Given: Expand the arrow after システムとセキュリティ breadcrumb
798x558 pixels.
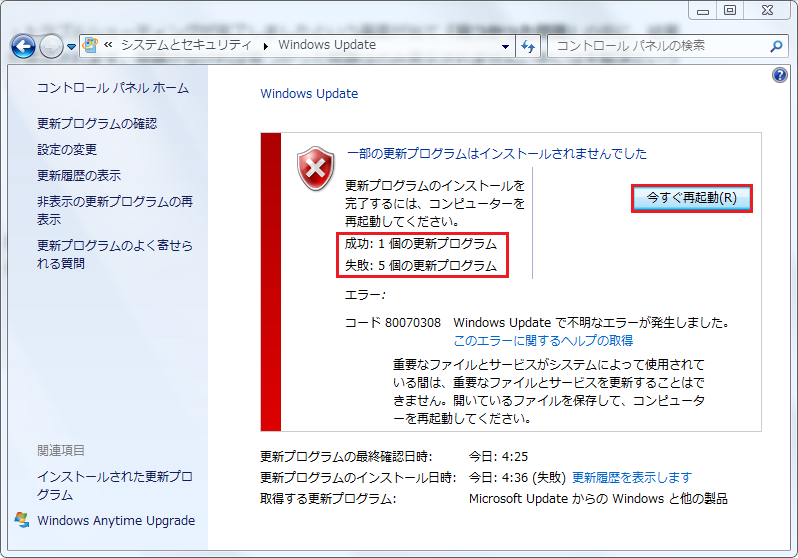Looking at the screenshot, I should pyautogui.click(x=265, y=46).
